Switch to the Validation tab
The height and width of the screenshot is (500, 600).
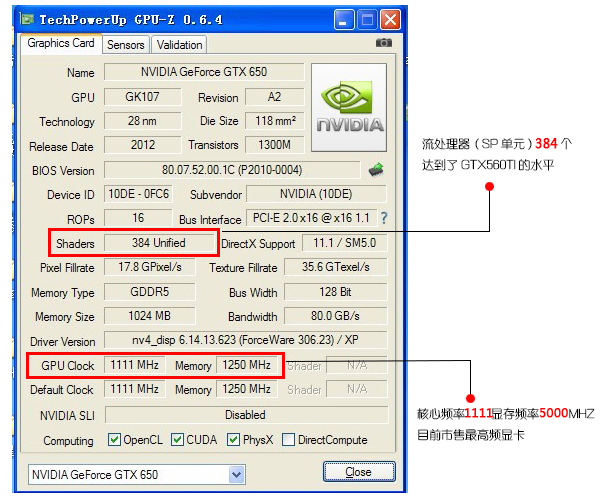(179, 45)
